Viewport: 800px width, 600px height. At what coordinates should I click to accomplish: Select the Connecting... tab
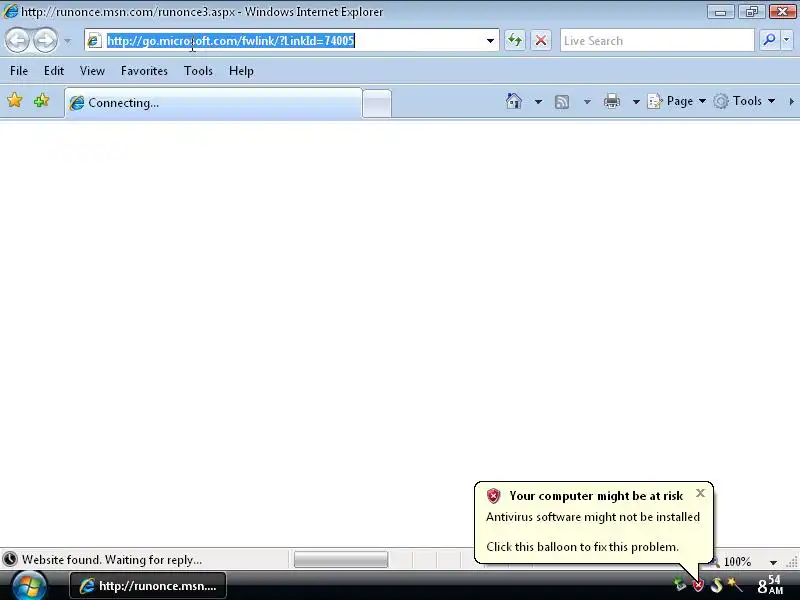[x=213, y=103]
